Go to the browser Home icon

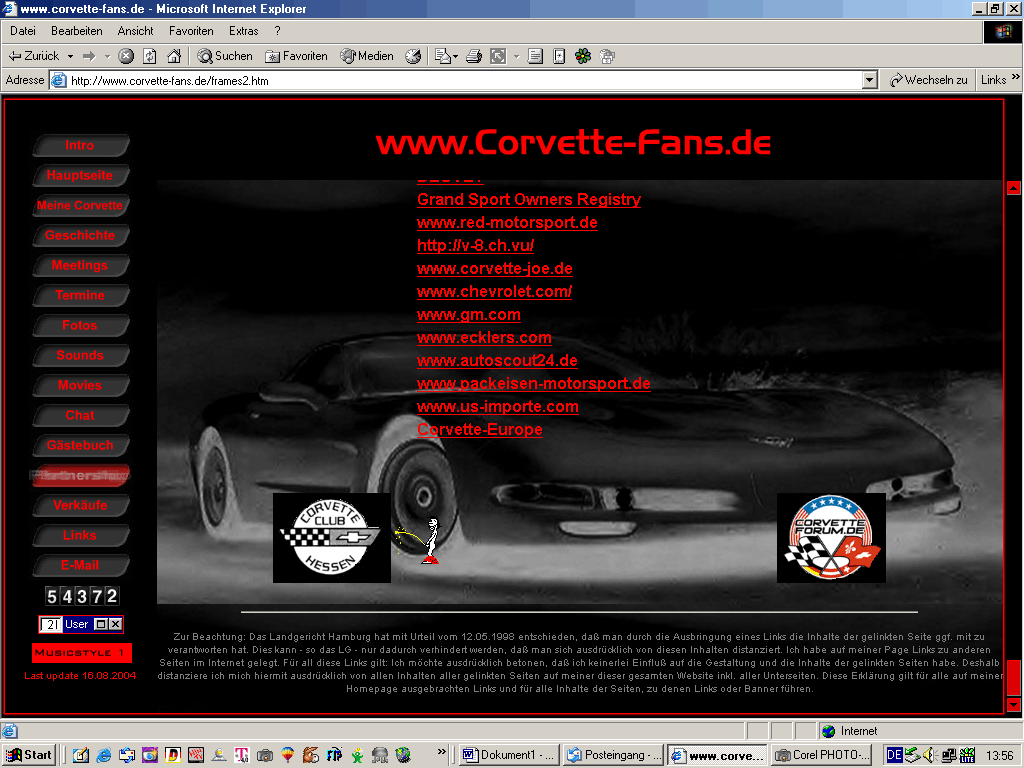[174, 56]
